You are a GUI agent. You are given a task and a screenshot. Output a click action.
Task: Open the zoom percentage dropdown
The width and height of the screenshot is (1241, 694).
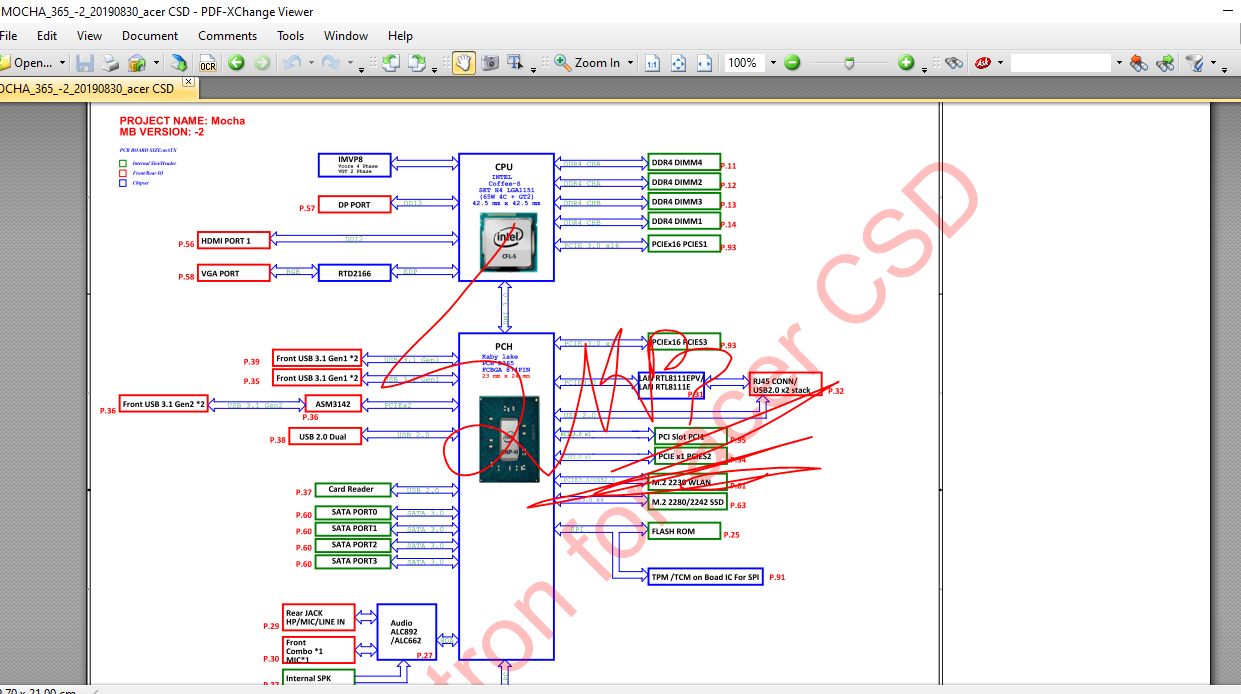pos(772,62)
